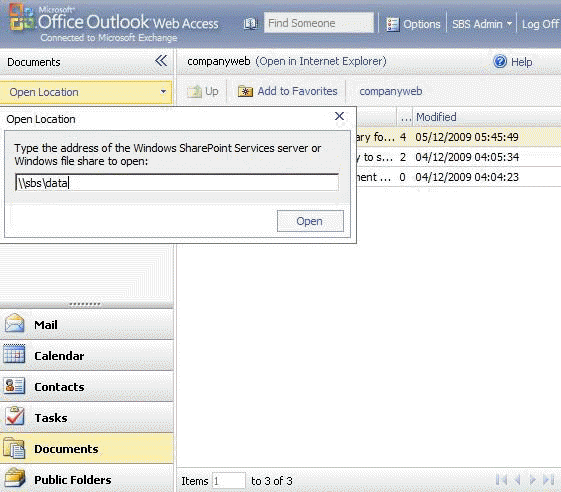Click the ellipsis column header beside Modified
The height and width of the screenshot is (492, 561).
(405, 117)
